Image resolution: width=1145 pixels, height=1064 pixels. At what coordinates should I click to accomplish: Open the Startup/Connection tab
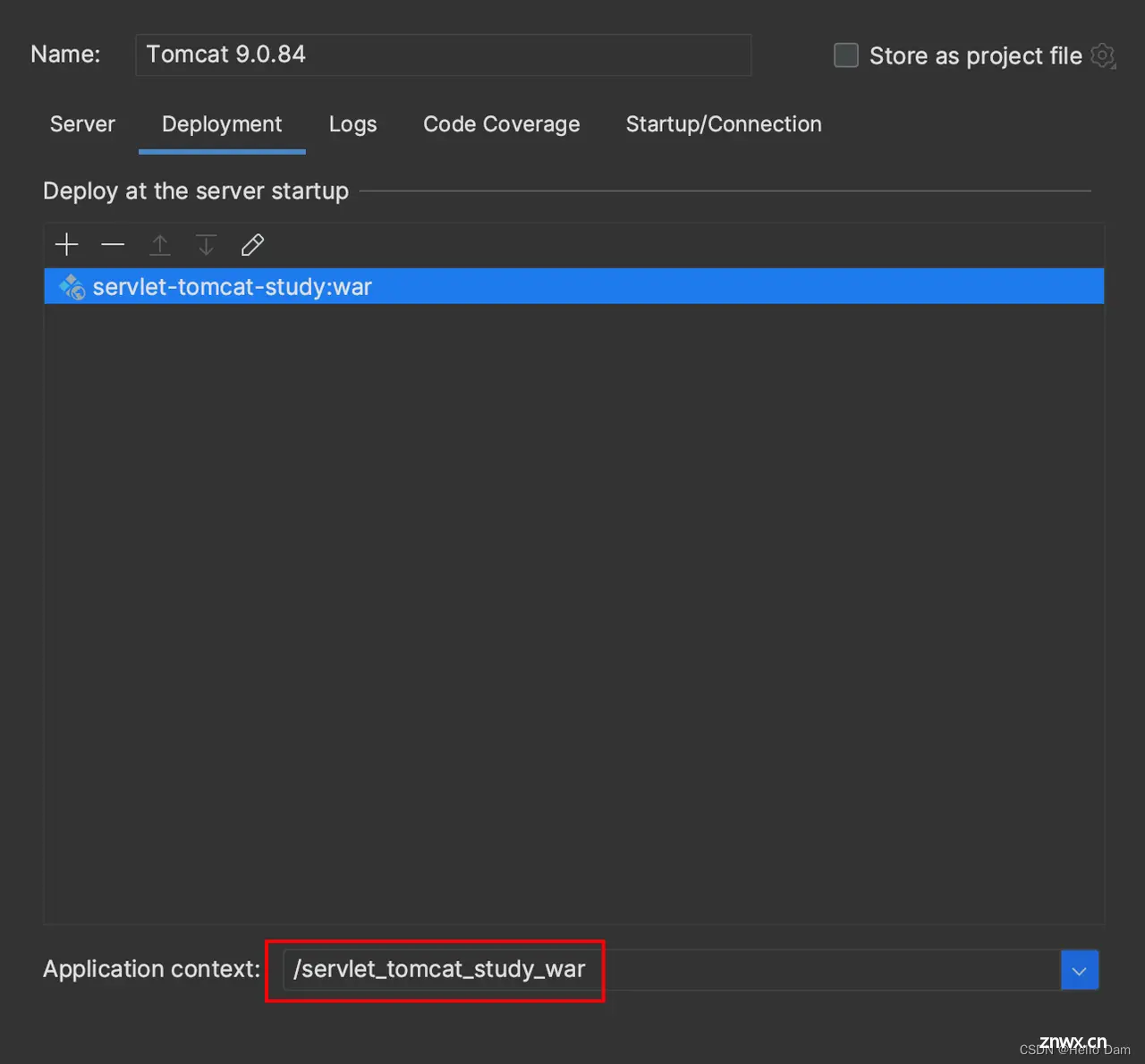[x=724, y=124]
